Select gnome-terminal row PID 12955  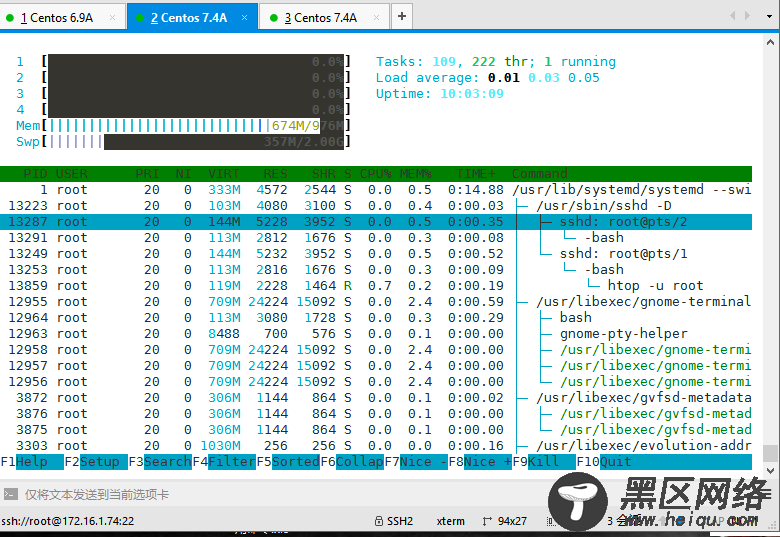(x=376, y=302)
